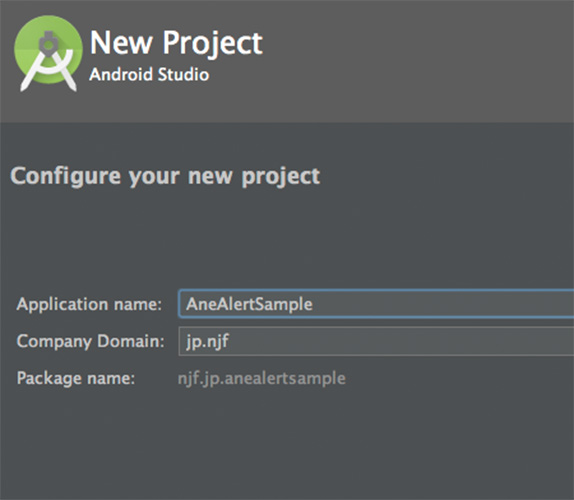574x500 pixels.
Task: Place cursor after jp.njf in Company Domain
Action: pyautogui.click(x=230, y=342)
